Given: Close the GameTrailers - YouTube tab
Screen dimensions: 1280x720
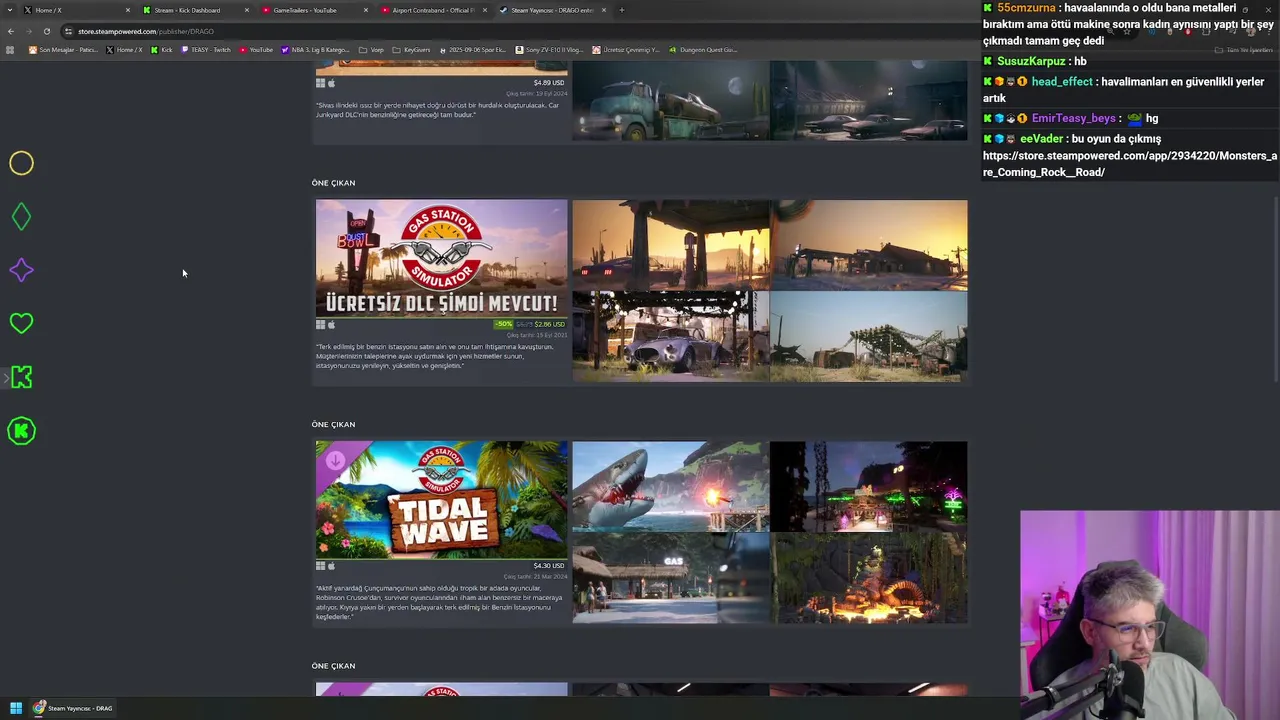Looking at the screenshot, I should pyautogui.click(x=365, y=10).
